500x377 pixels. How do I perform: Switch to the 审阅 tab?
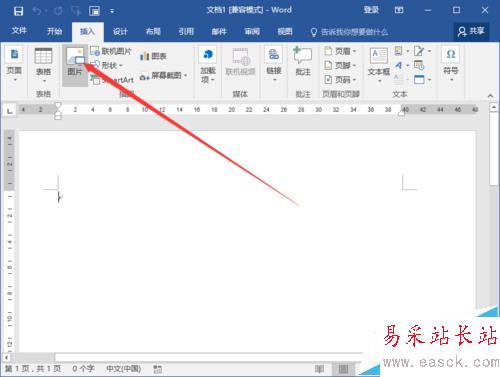tap(252, 31)
